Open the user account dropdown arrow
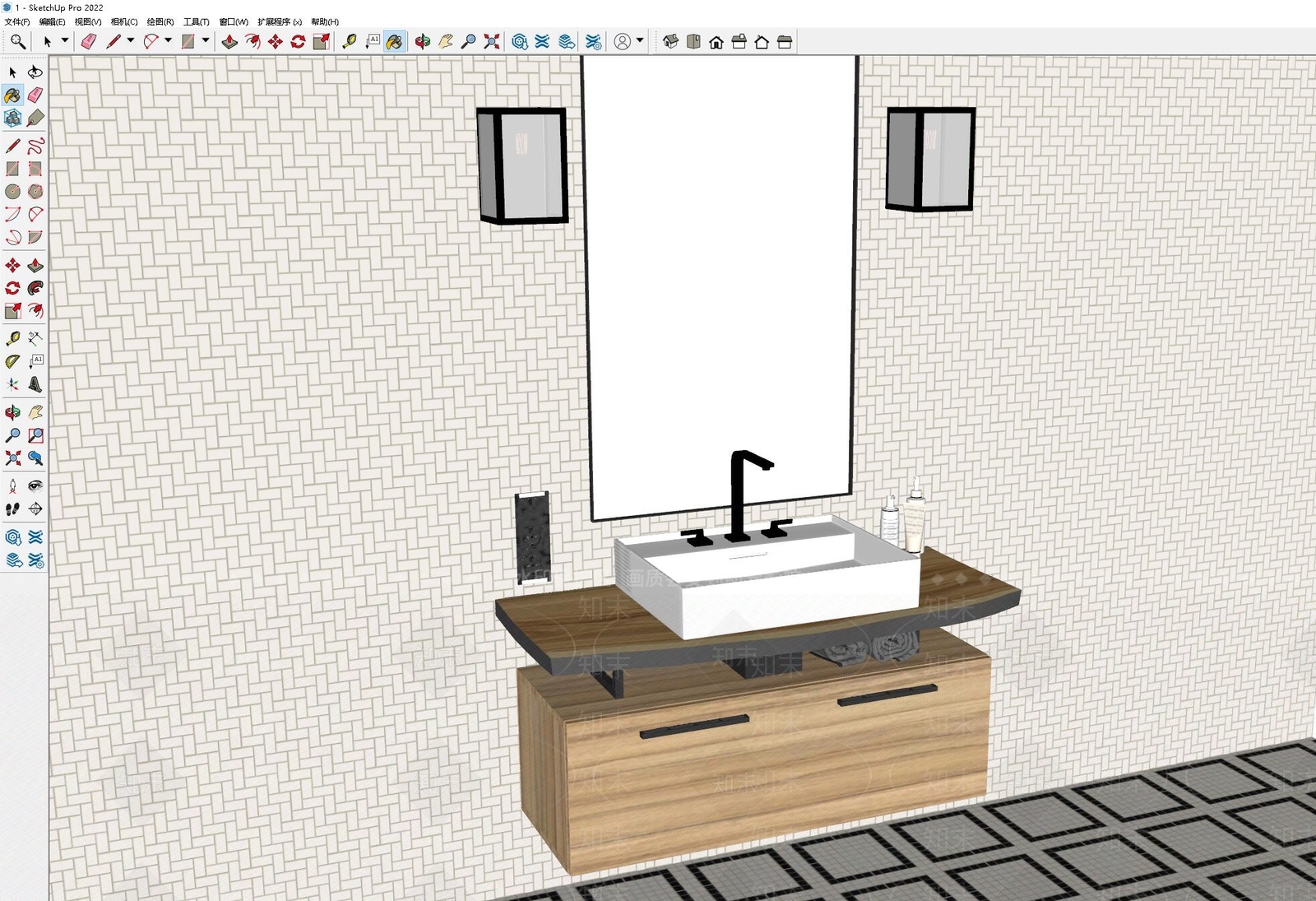 640,40
